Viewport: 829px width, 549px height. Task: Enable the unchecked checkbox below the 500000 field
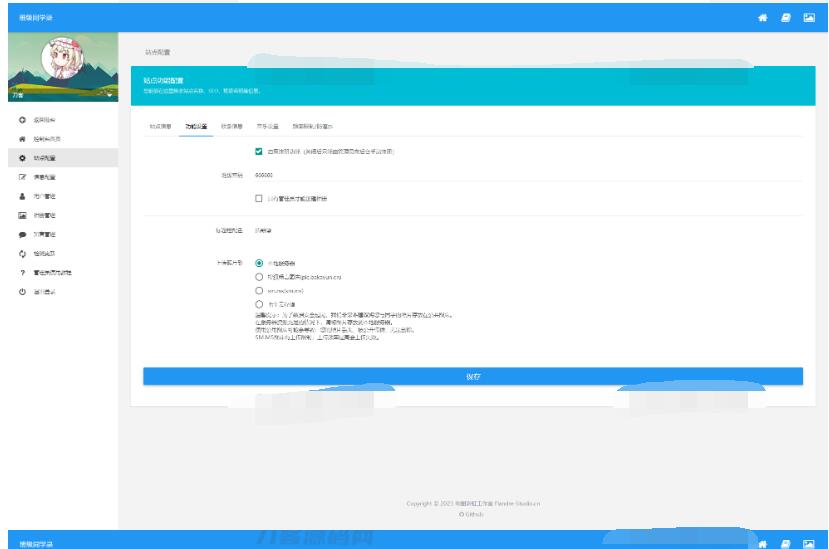pos(259,198)
